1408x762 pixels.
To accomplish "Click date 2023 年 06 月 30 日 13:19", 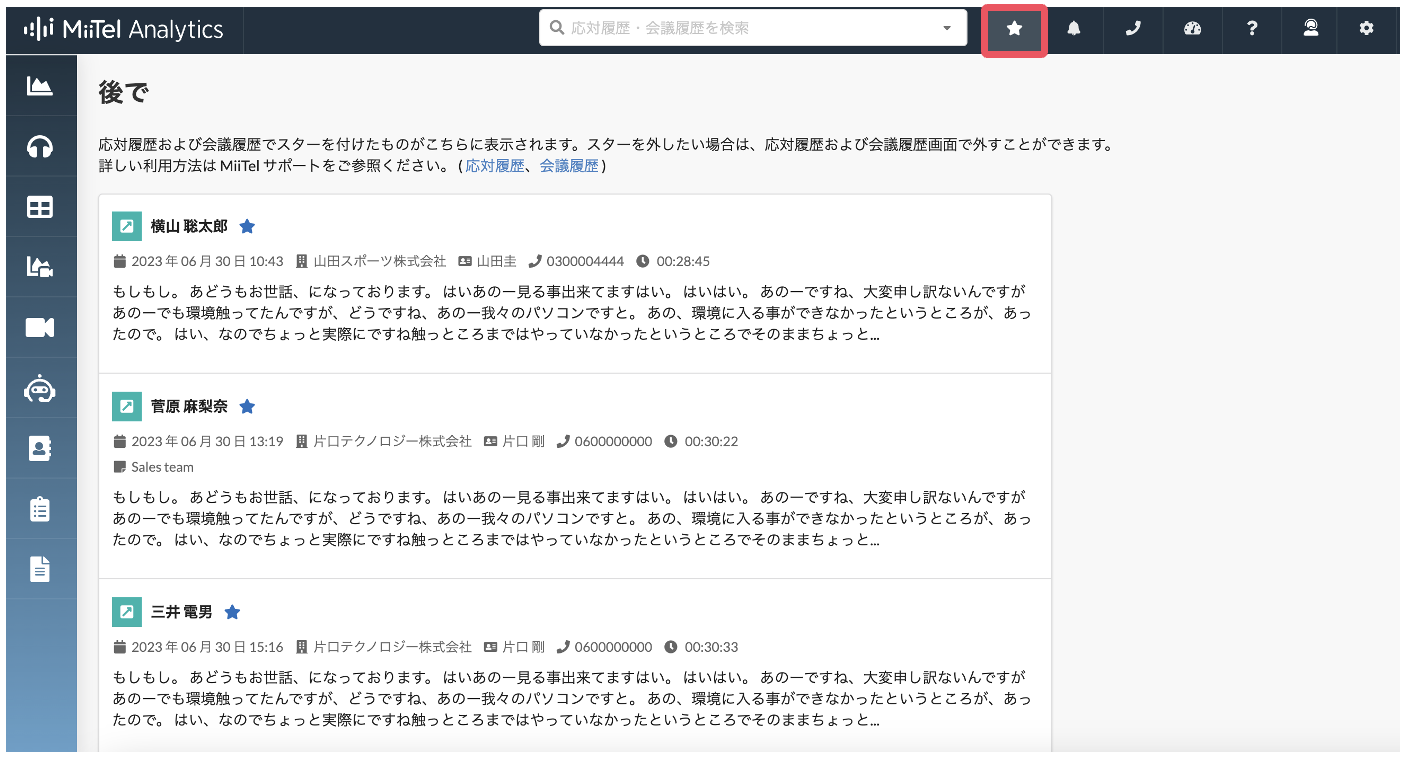I will [x=207, y=441].
